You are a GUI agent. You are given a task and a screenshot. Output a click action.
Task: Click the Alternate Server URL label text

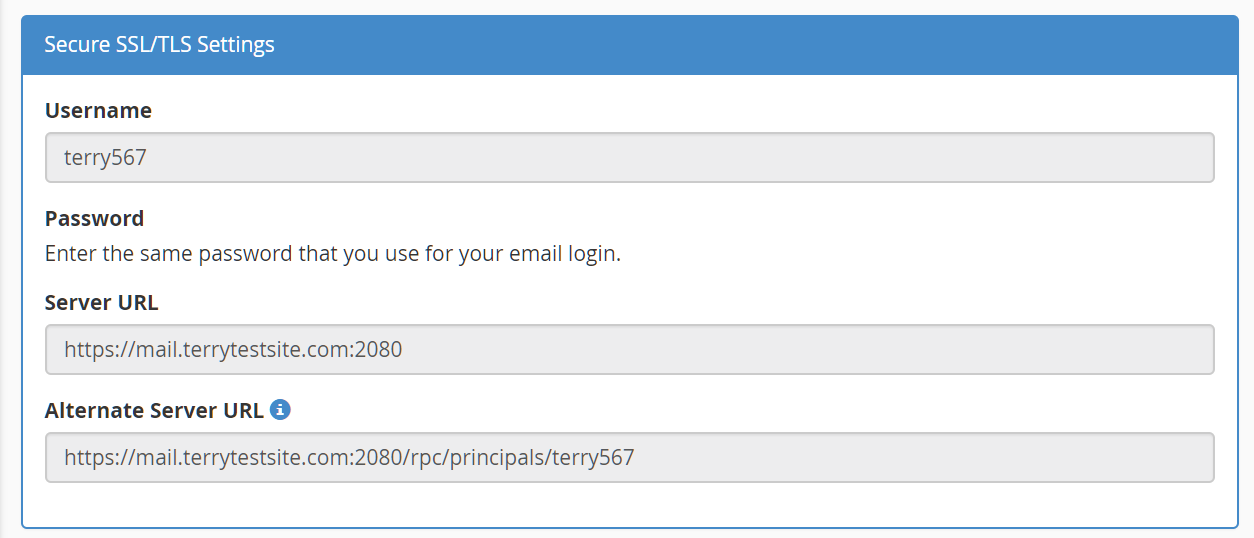point(154,410)
